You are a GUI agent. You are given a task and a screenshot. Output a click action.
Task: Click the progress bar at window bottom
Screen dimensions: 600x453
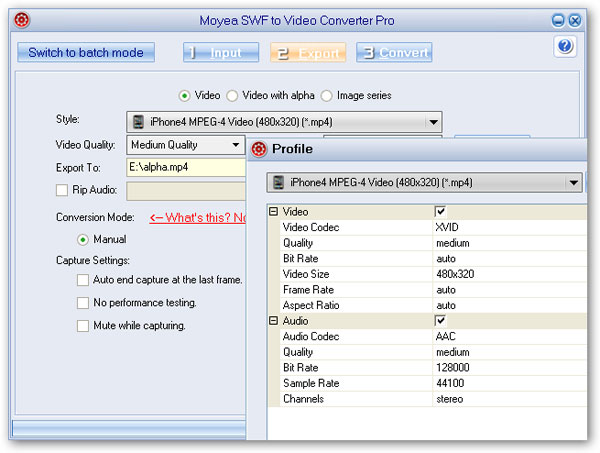pyautogui.click(x=129, y=428)
